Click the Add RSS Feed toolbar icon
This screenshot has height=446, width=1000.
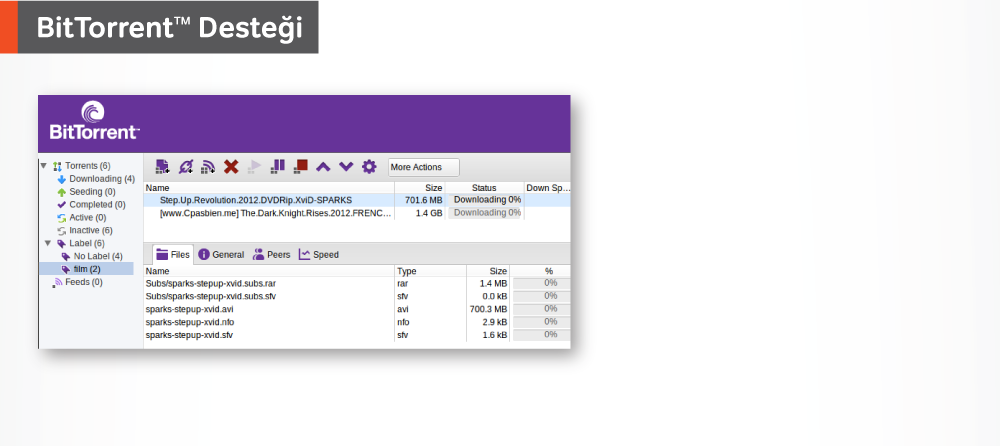coord(208,167)
